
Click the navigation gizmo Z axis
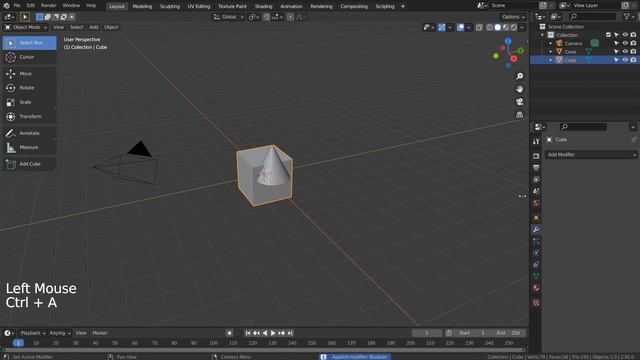pyautogui.click(x=508, y=41)
